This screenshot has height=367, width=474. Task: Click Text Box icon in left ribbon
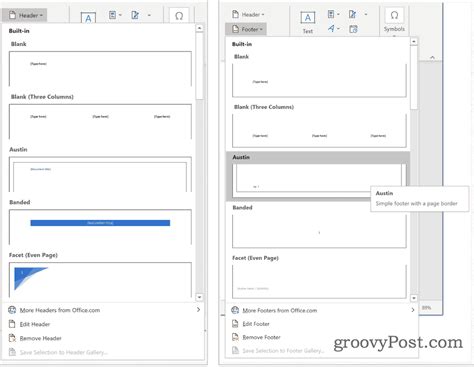[x=88, y=17]
